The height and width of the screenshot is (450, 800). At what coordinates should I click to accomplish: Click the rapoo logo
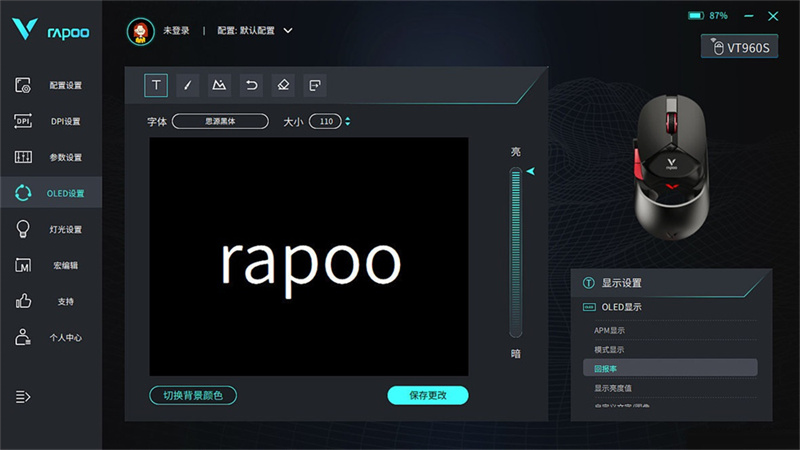[x=51, y=31]
